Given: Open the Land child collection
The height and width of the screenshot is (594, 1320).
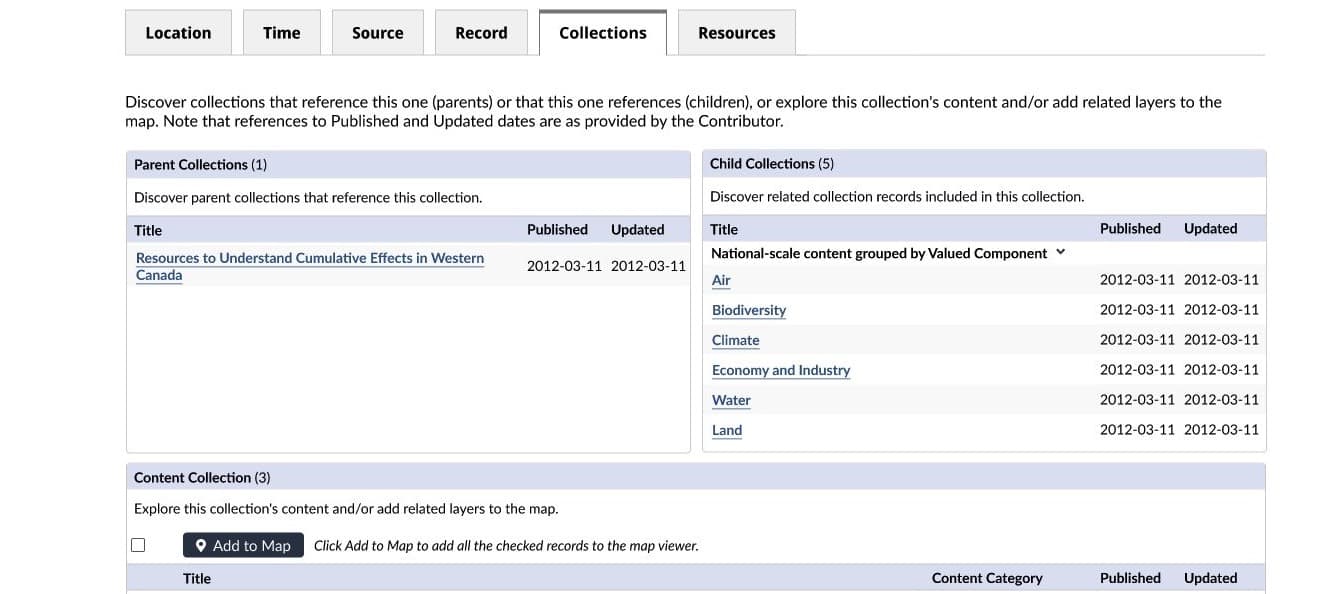Looking at the screenshot, I should 727,431.
